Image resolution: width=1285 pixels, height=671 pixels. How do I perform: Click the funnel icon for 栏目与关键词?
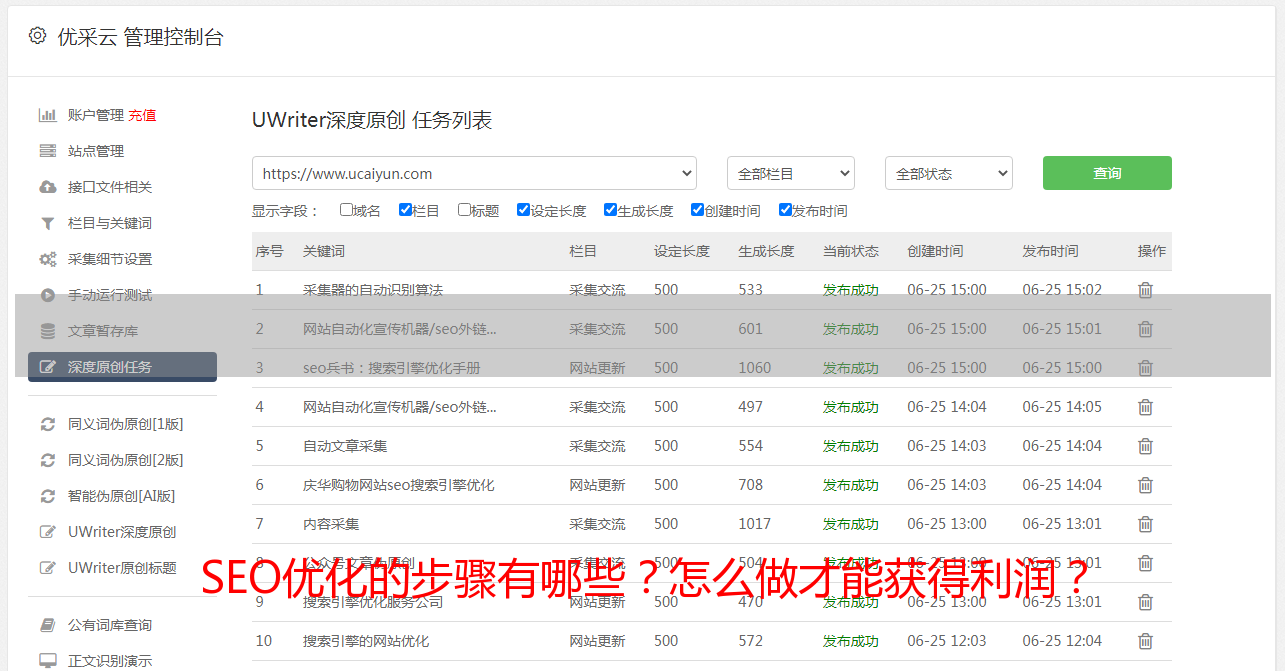coord(47,223)
